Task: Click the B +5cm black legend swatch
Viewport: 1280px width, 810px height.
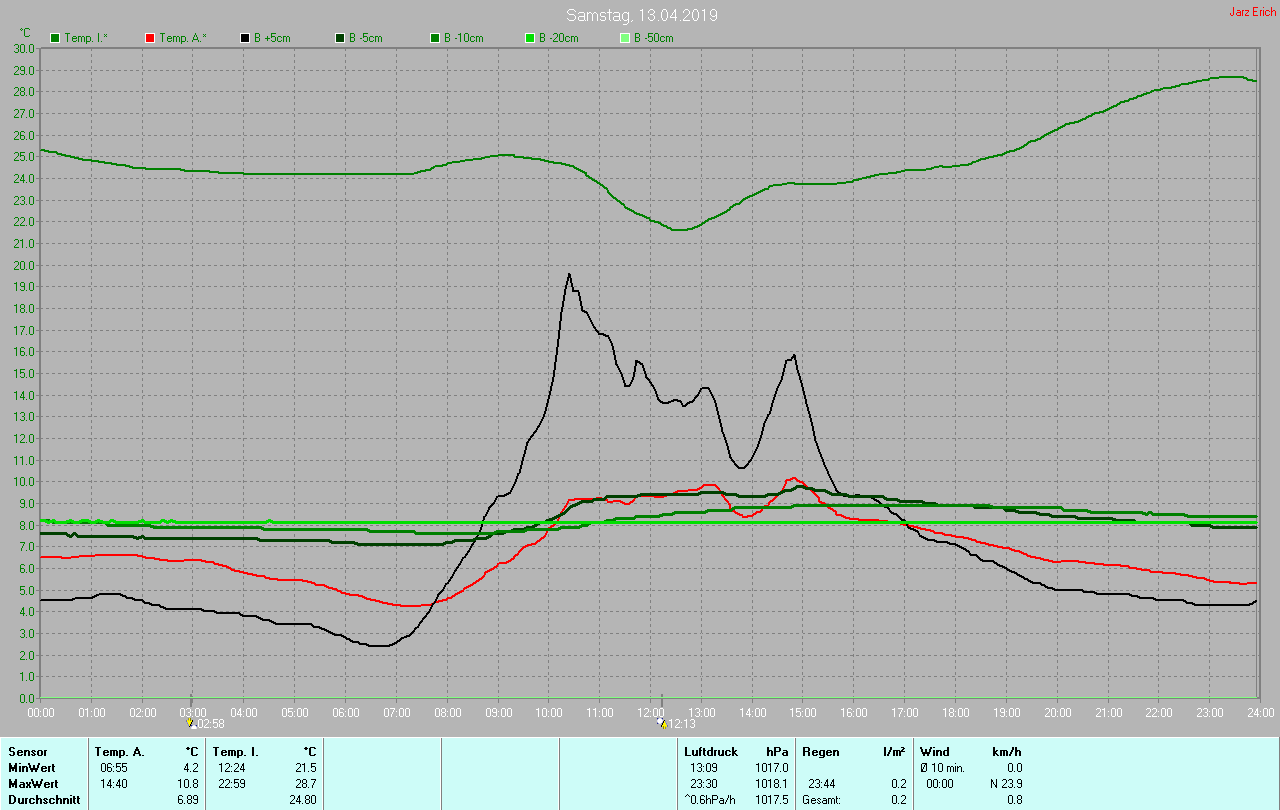Action: 245,38
